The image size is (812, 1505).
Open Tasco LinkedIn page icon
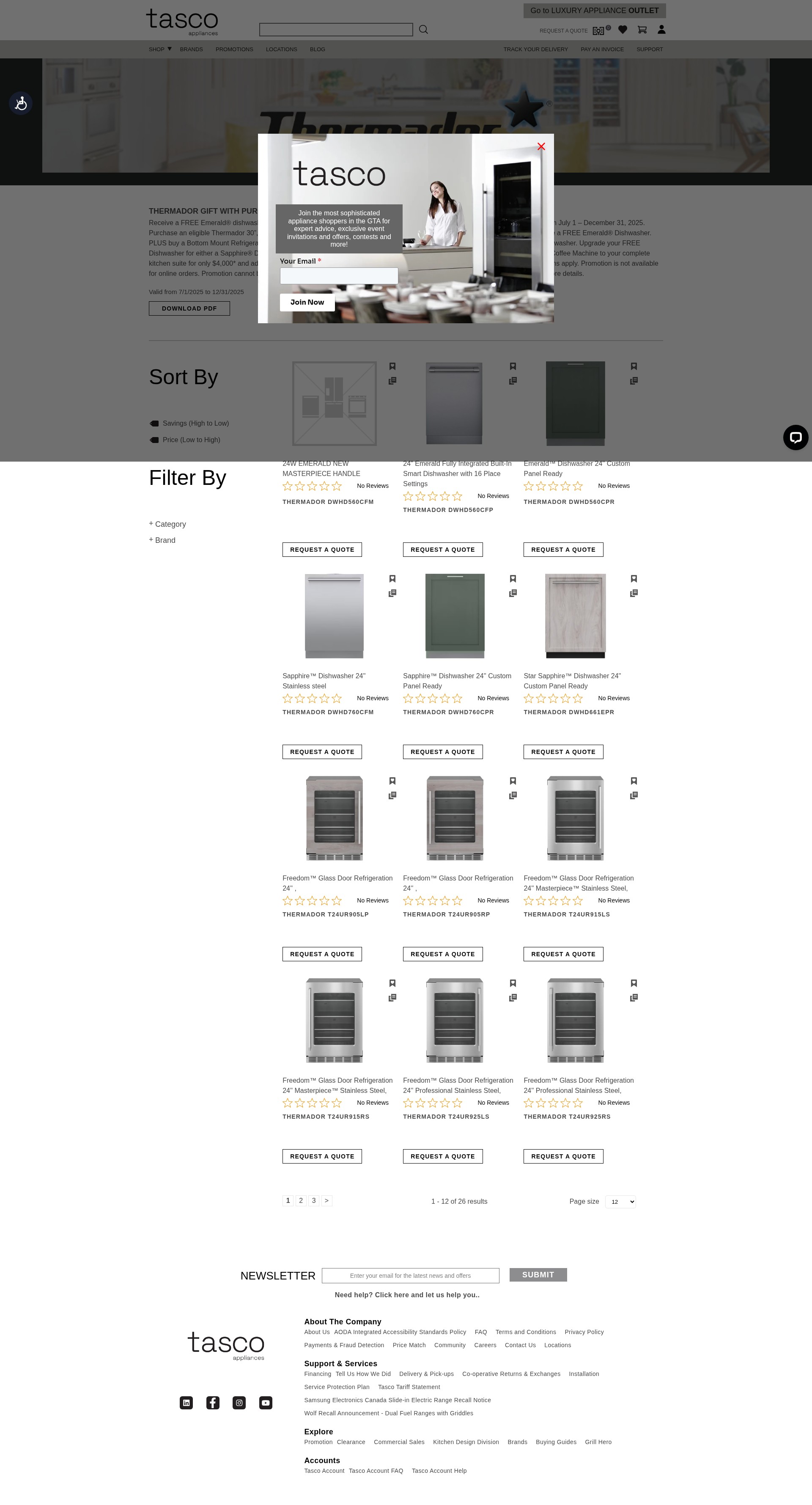pos(187,1403)
